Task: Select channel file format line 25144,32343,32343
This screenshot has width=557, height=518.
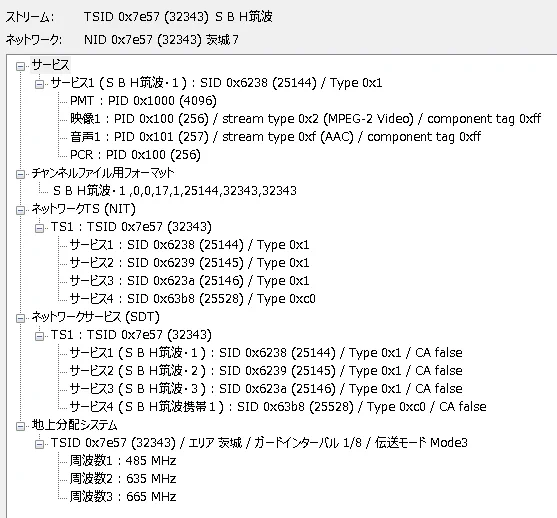Action: tap(175, 191)
